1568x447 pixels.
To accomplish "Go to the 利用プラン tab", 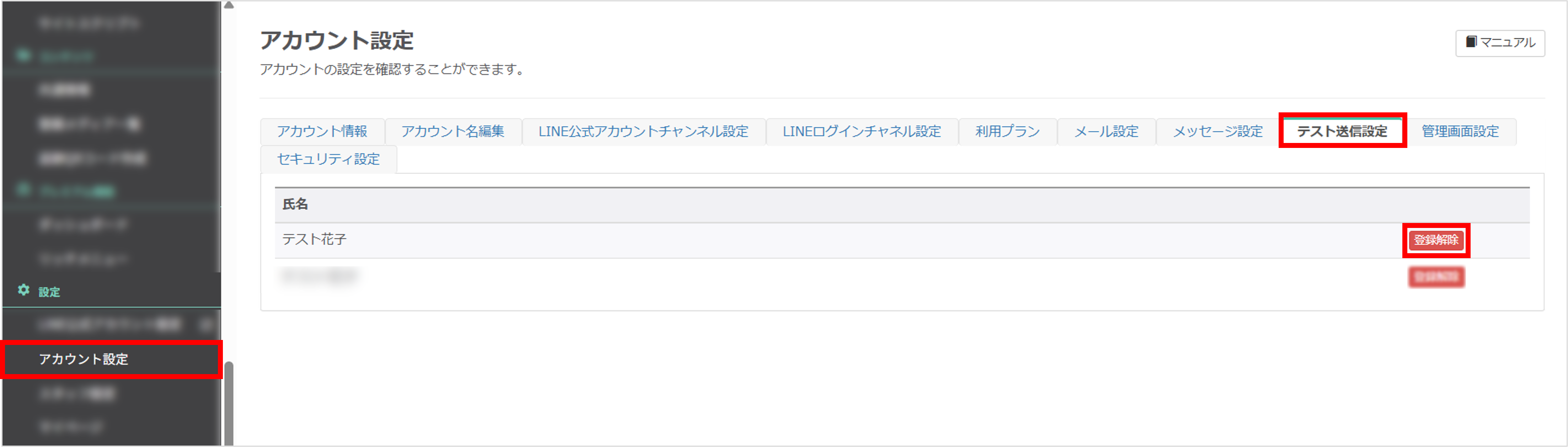I will (x=1007, y=132).
